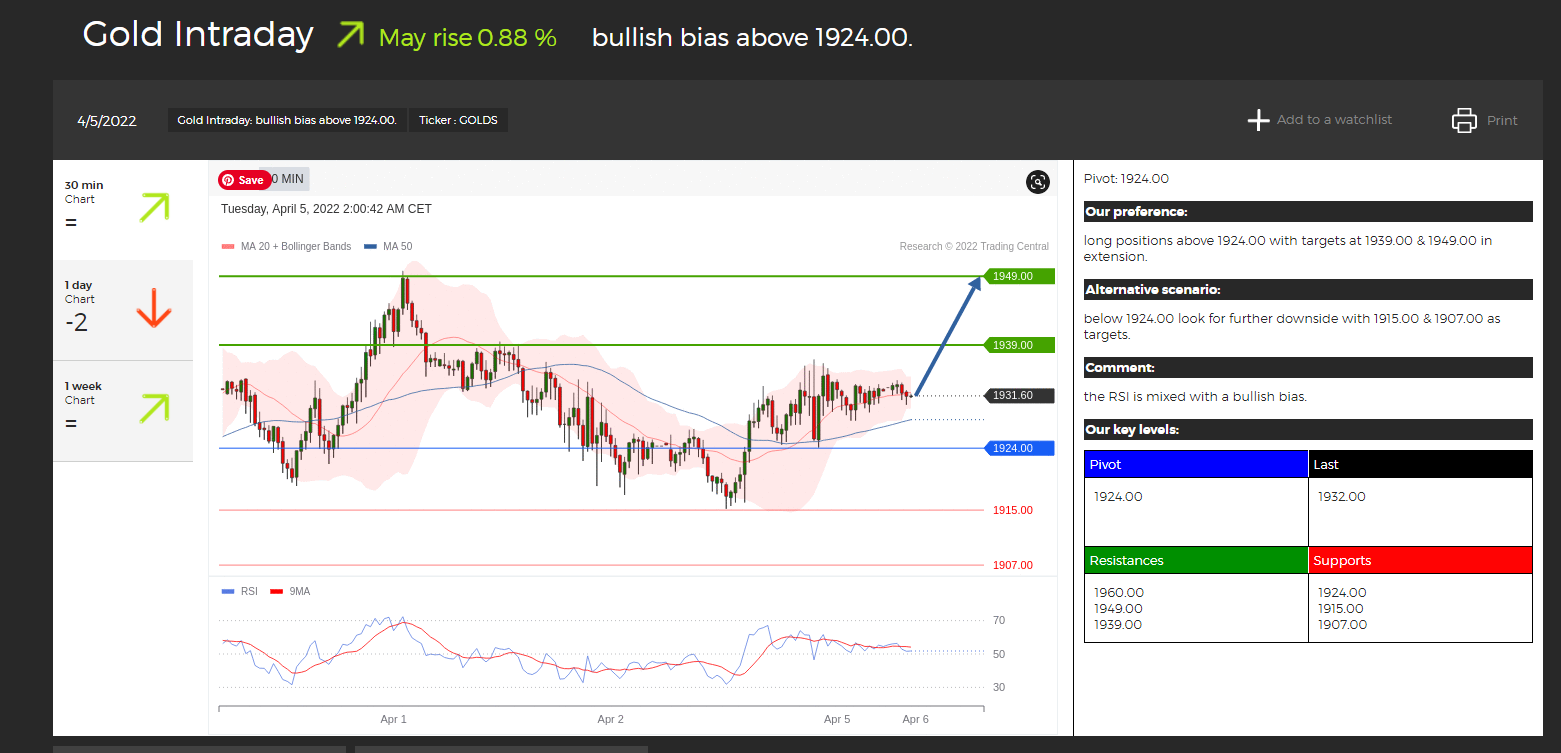Click the 1 day red down arrow

click(154, 308)
